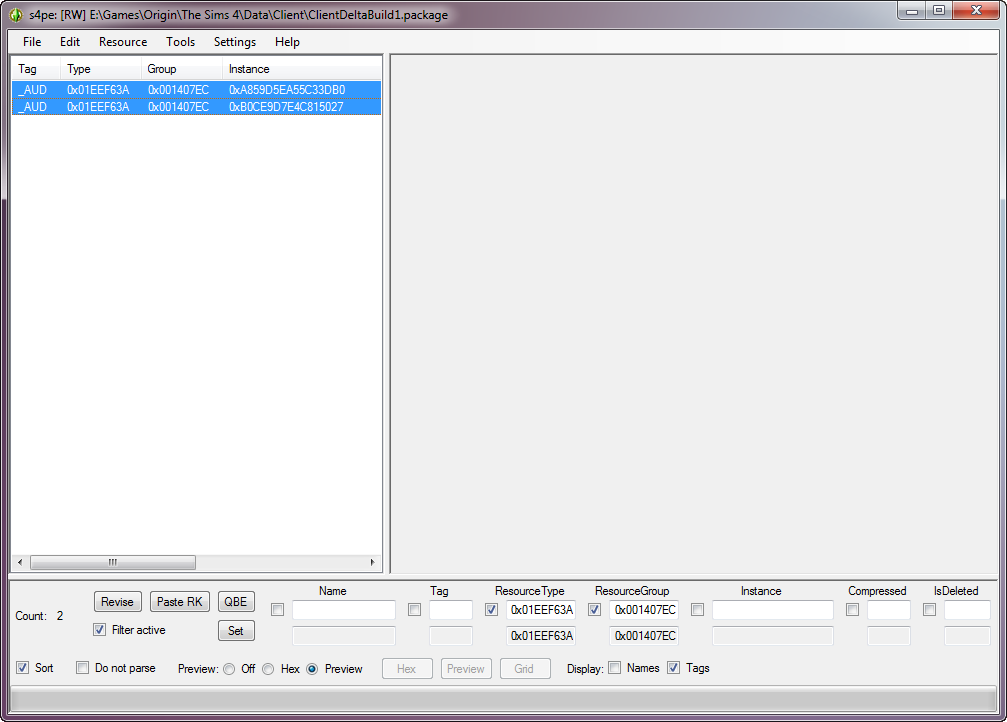The width and height of the screenshot is (1007, 722).
Task: Toggle the Display Tags checkbox
Action: point(673,667)
